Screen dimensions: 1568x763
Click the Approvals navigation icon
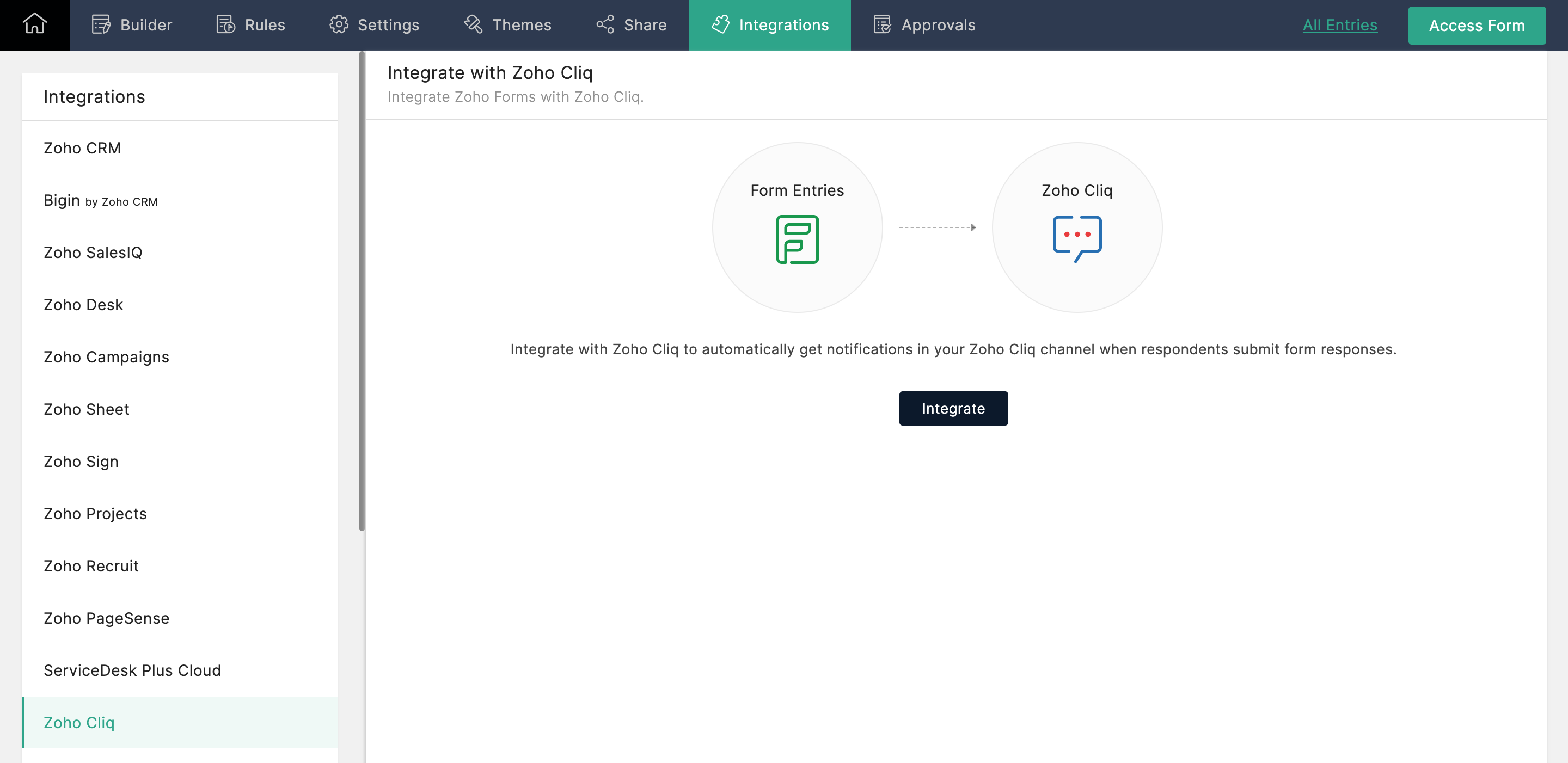pos(882,24)
